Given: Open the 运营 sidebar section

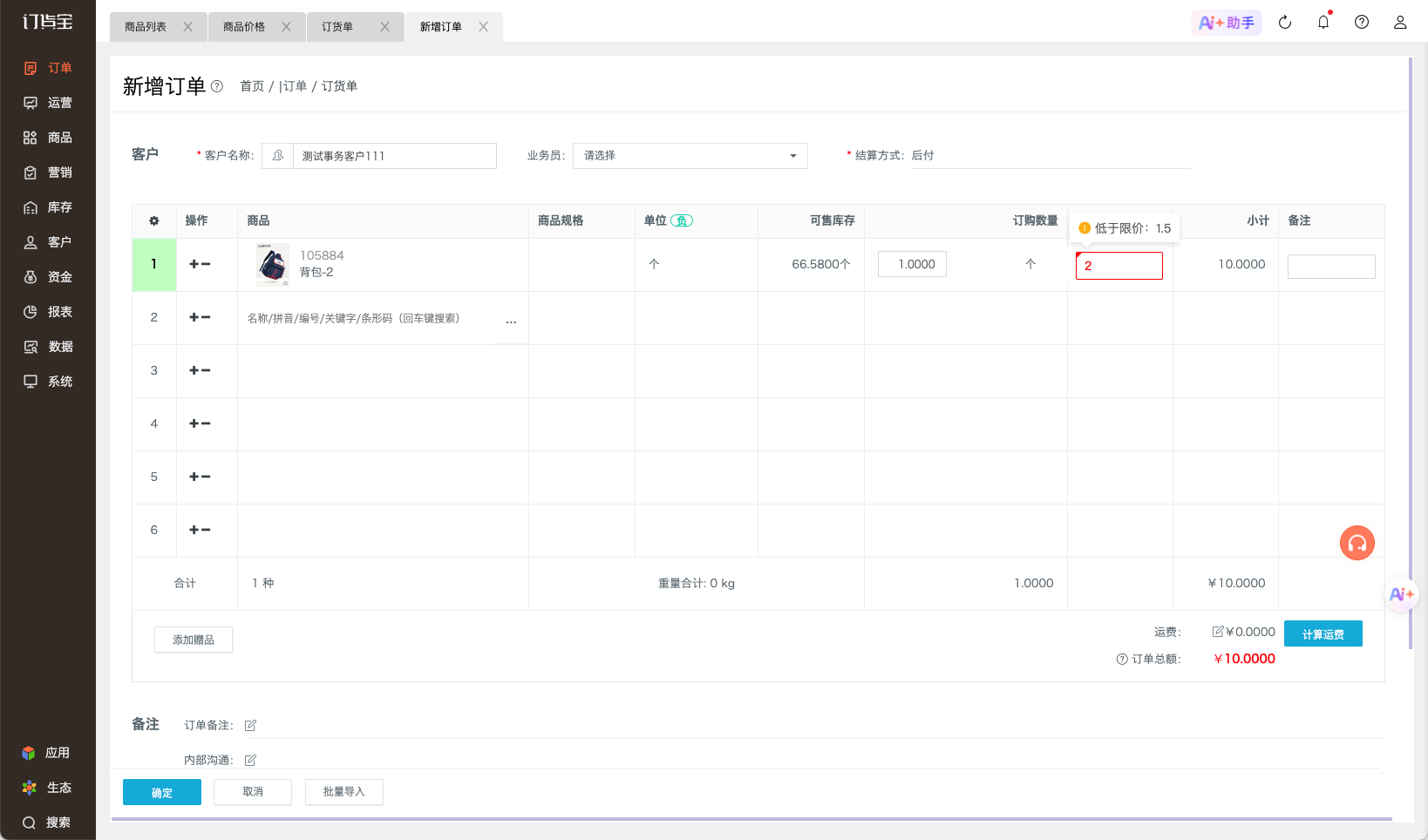Looking at the screenshot, I should [48, 103].
